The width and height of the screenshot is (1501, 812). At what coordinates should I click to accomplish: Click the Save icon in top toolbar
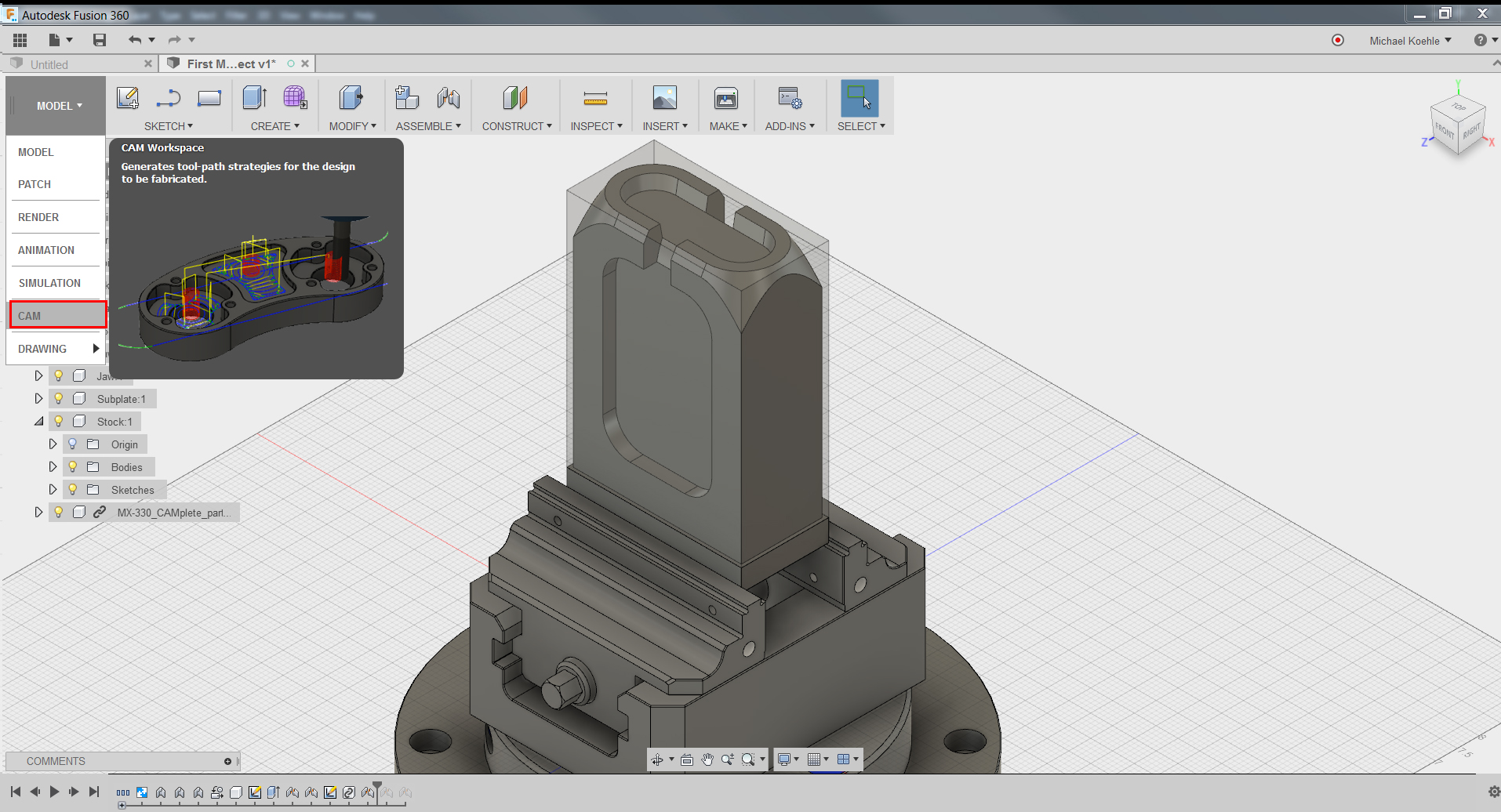tap(100, 40)
